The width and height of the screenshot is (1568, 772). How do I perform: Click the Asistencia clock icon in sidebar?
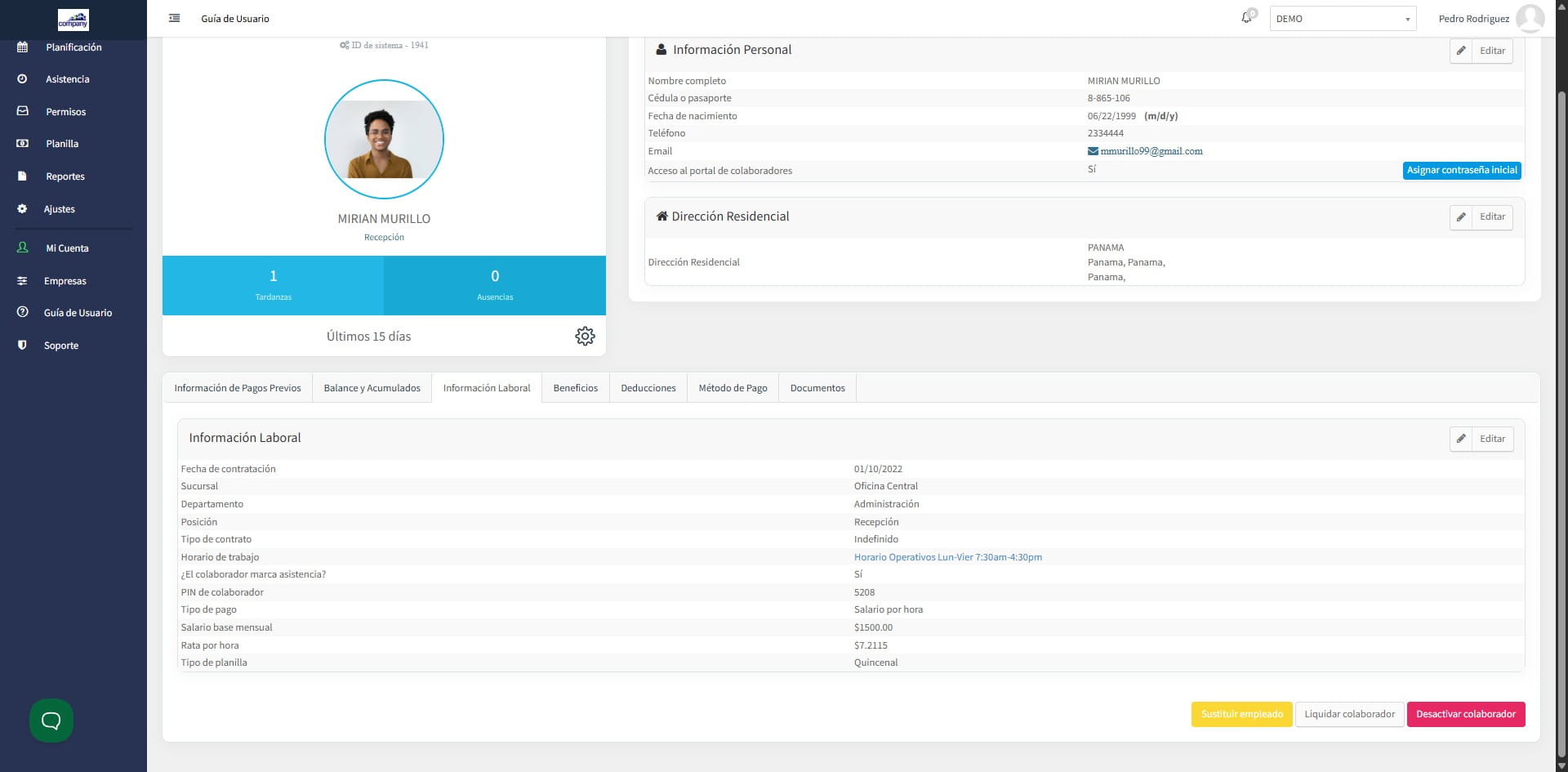coord(22,79)
